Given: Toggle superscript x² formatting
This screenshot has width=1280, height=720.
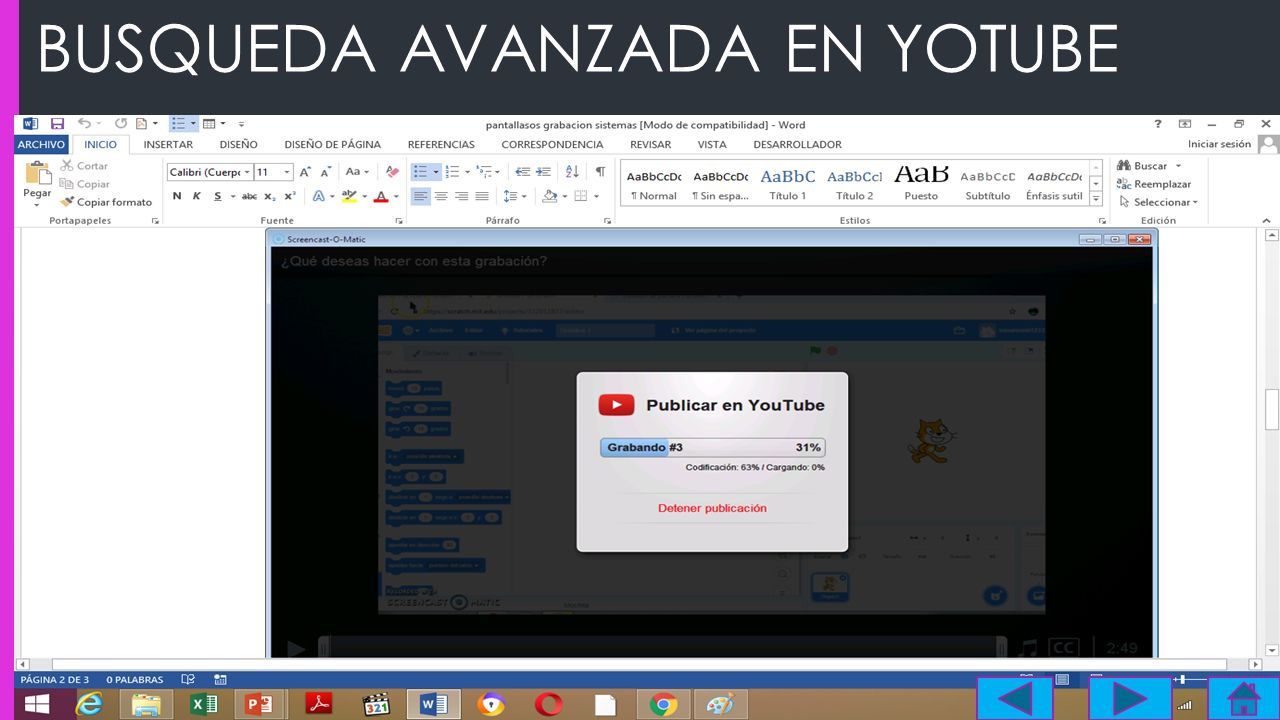Looking at the screenshot, I should [289, 196].
